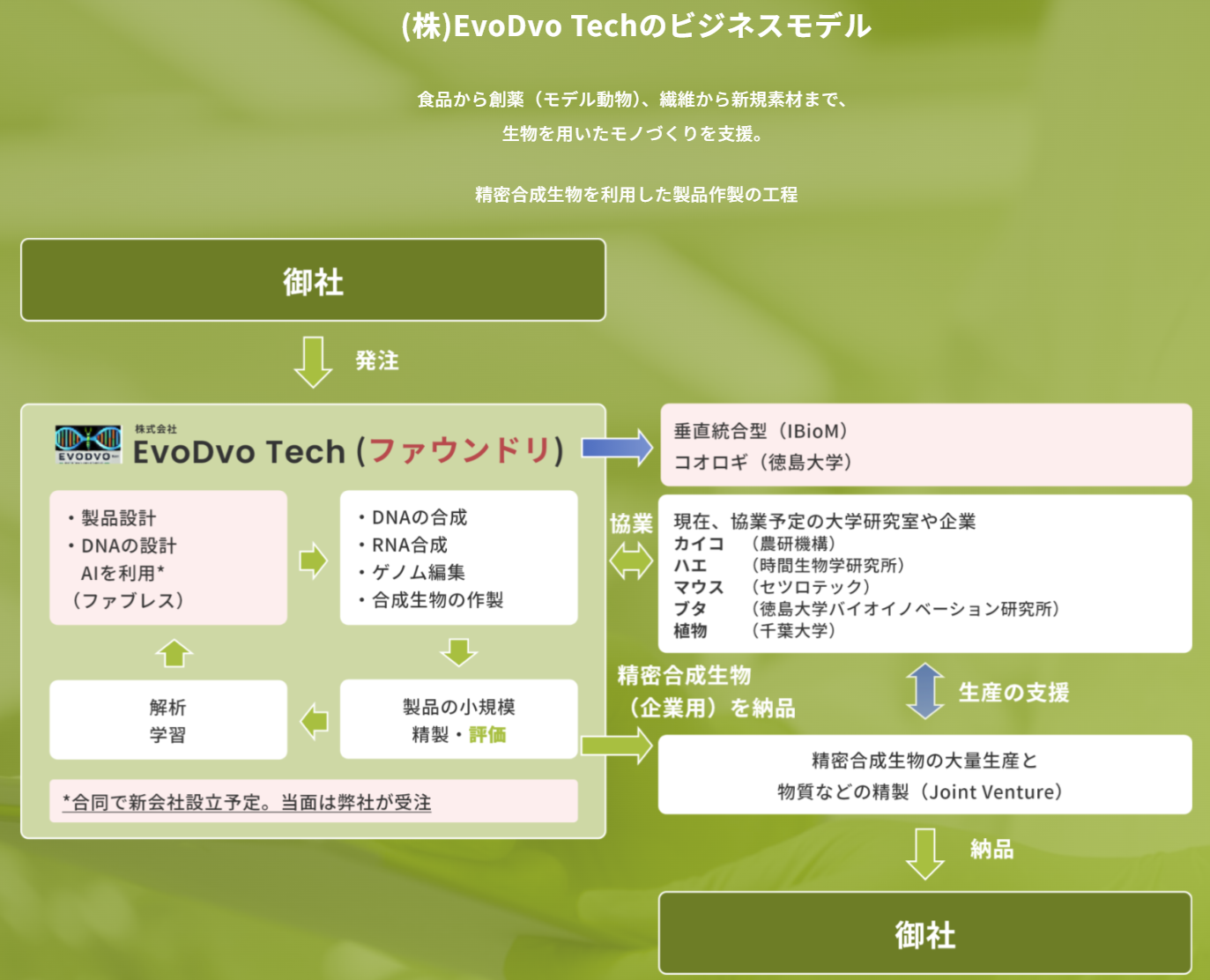Click the down arrow below the 合成生物の作製 box
Image resolution: width=1210 pixels, height=980 pixels.
458,652
